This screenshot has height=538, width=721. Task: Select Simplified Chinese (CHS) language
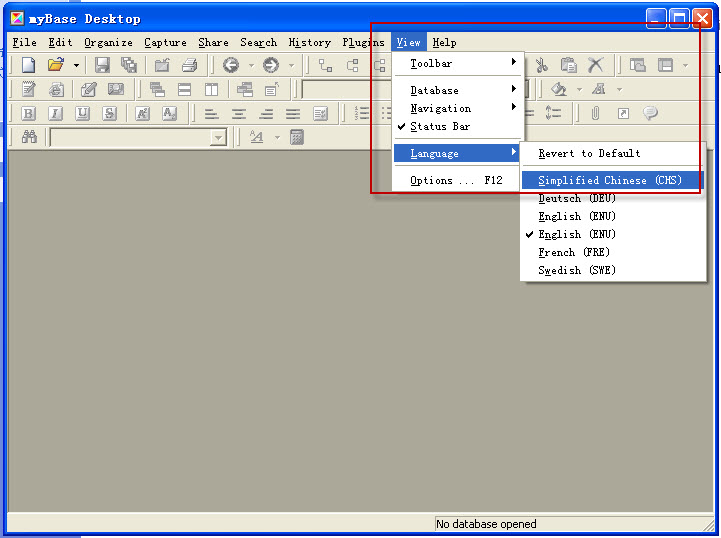[613, 180]
